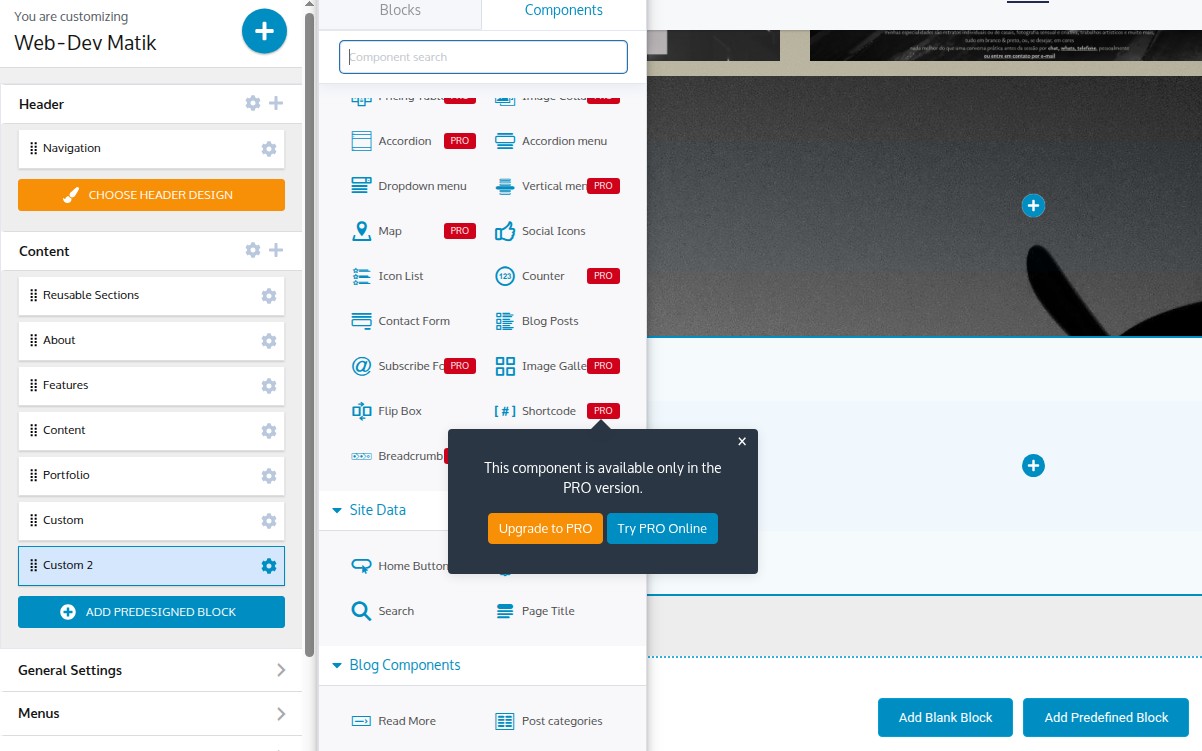Click the Blog Posts component icon
1202x751 pixels.
tap(505, 321)
